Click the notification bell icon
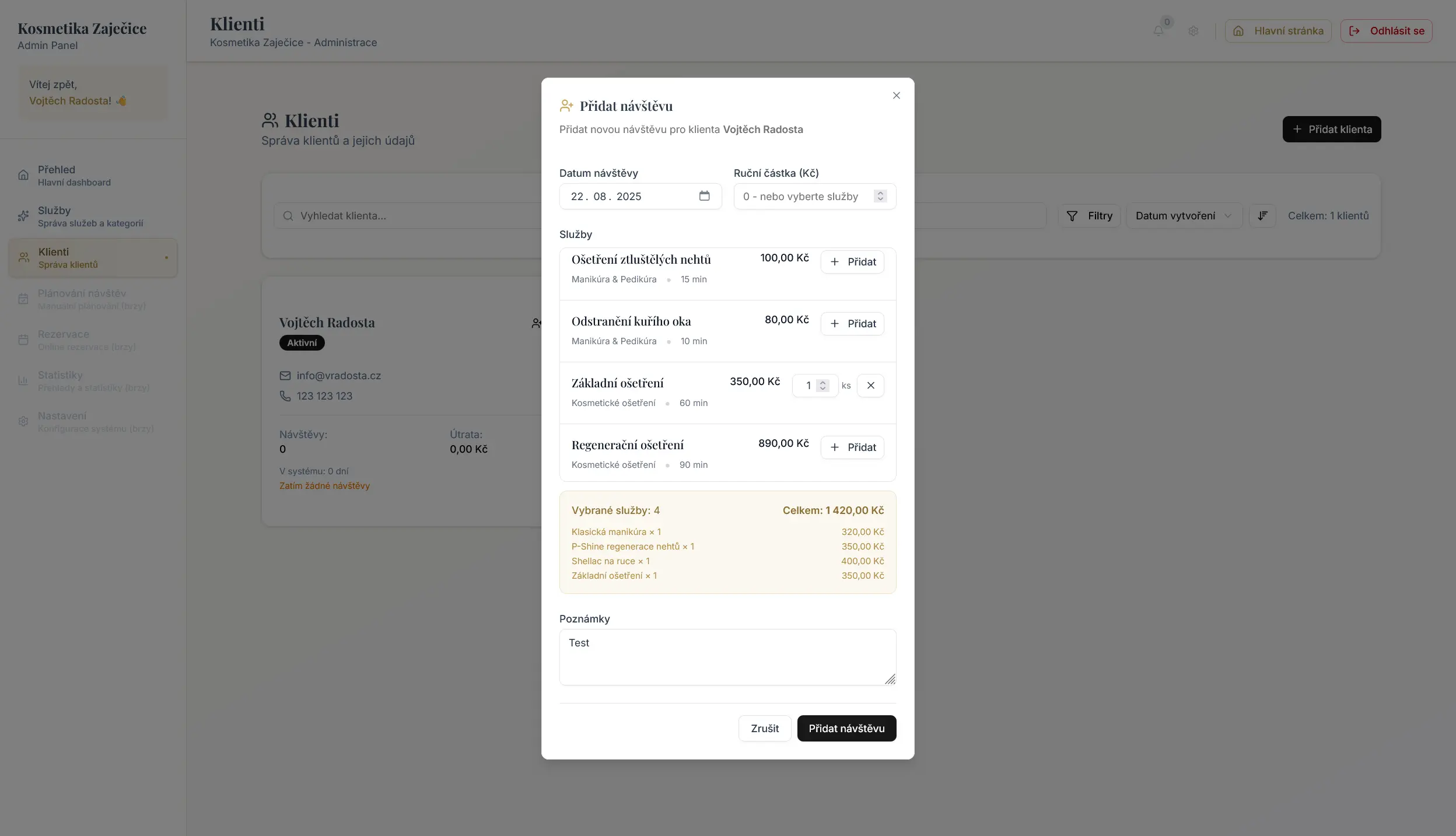 (1158, 31)
